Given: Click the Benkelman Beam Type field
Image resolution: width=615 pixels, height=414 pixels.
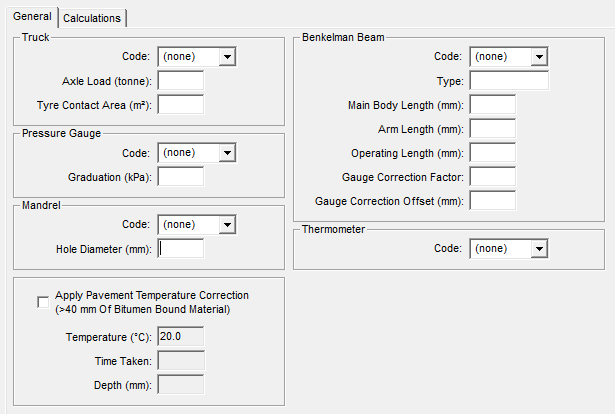Looking at the screenshot, I should [x=508, y=81].
